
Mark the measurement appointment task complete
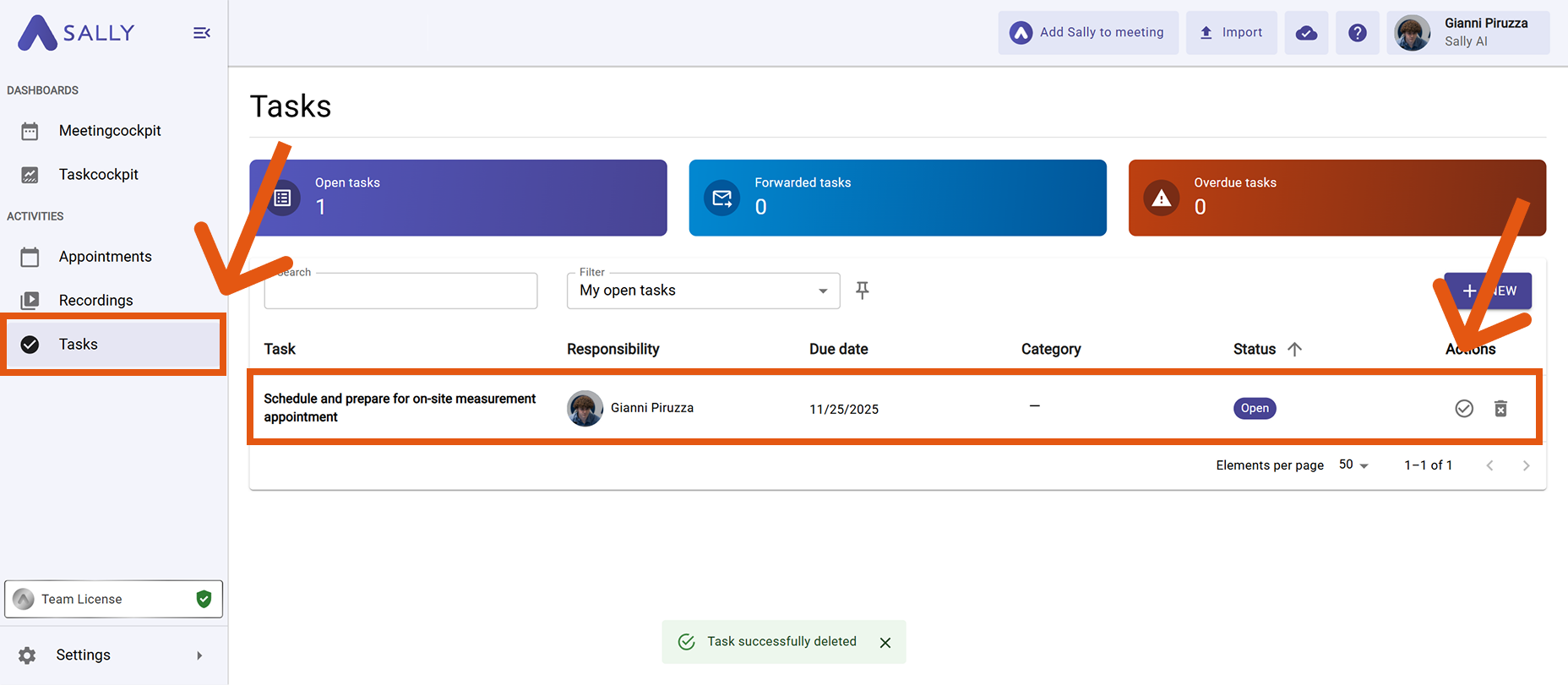[x=1464, y=409]
